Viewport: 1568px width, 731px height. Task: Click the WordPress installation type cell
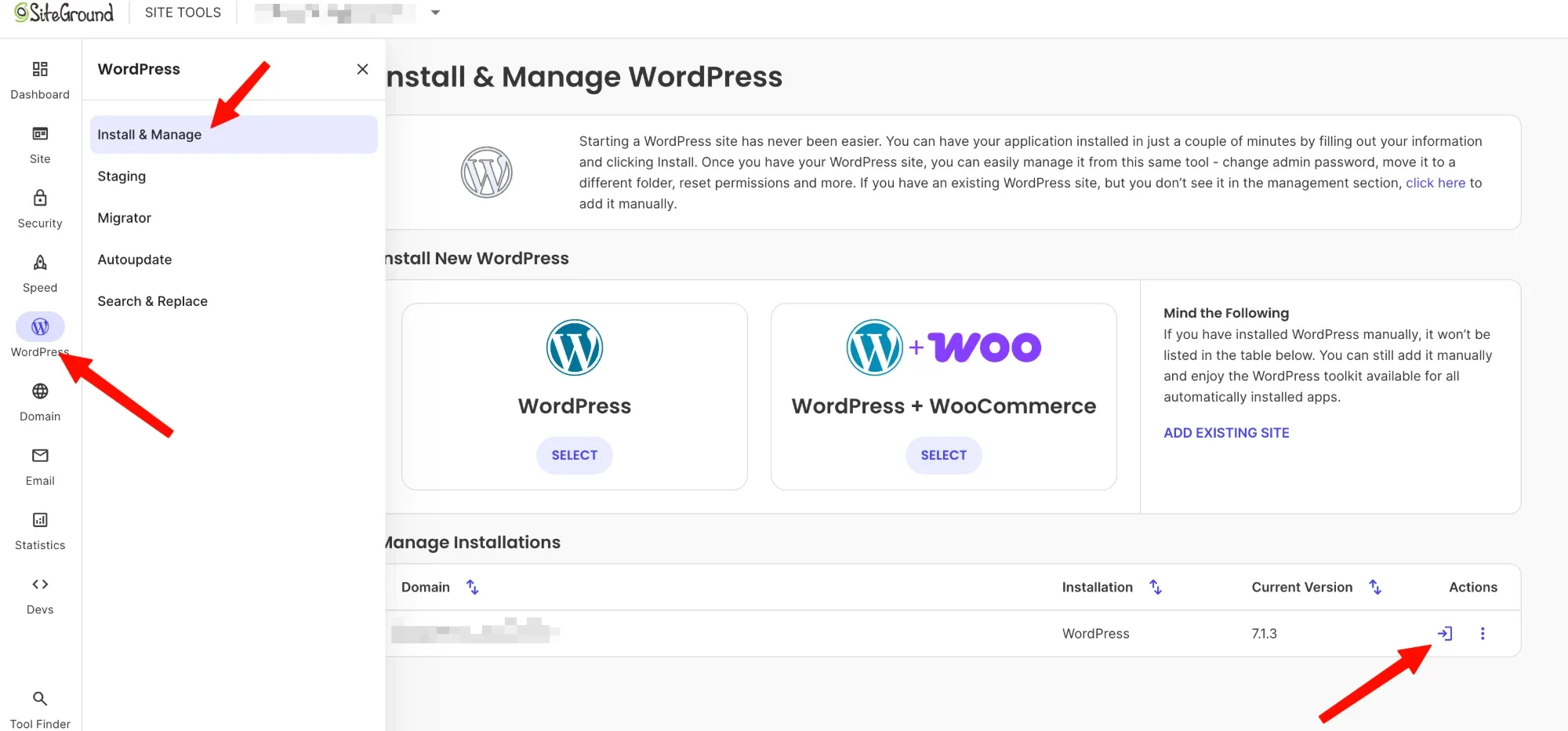point(1095,633)
